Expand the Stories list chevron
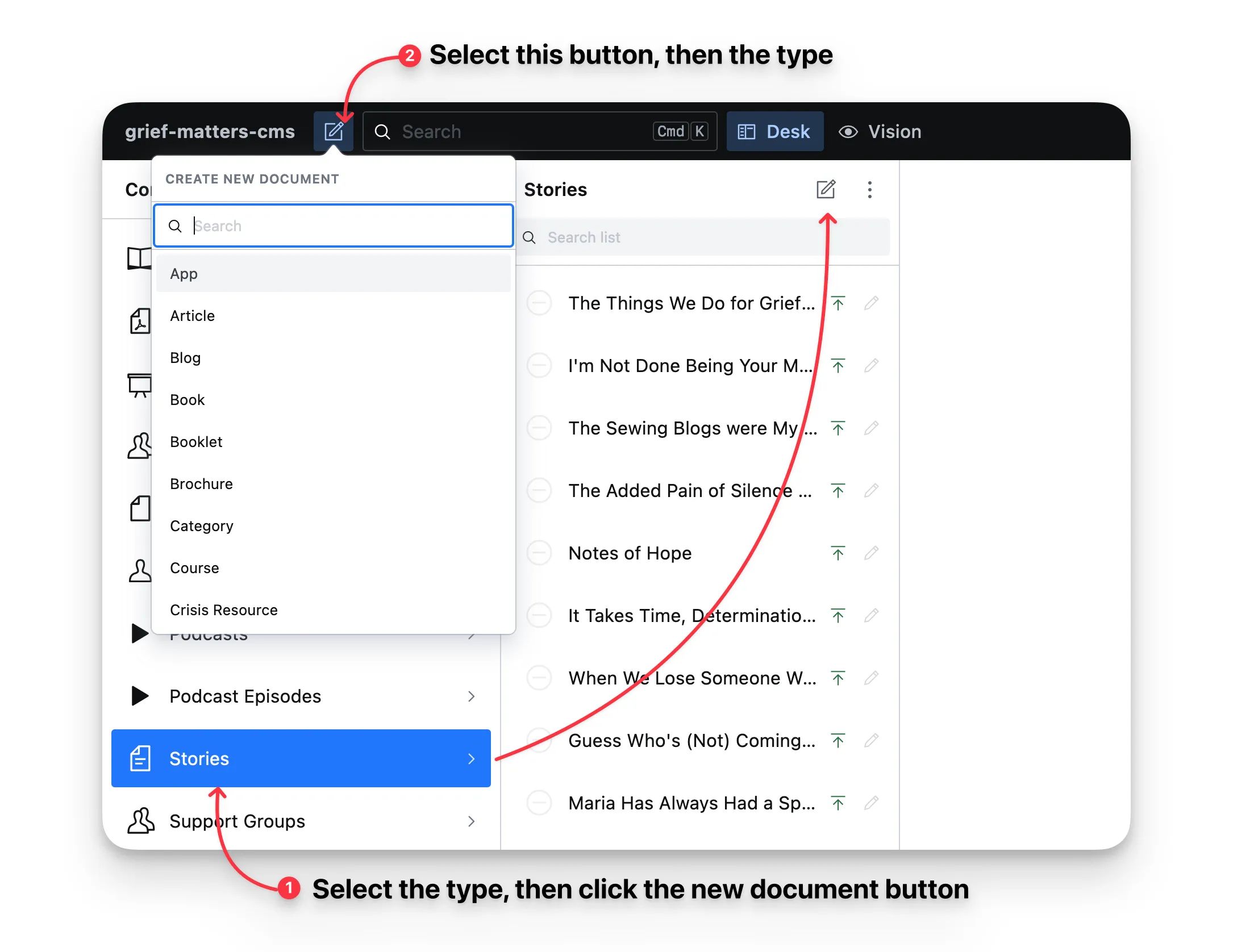 click(x=472, y=758)
